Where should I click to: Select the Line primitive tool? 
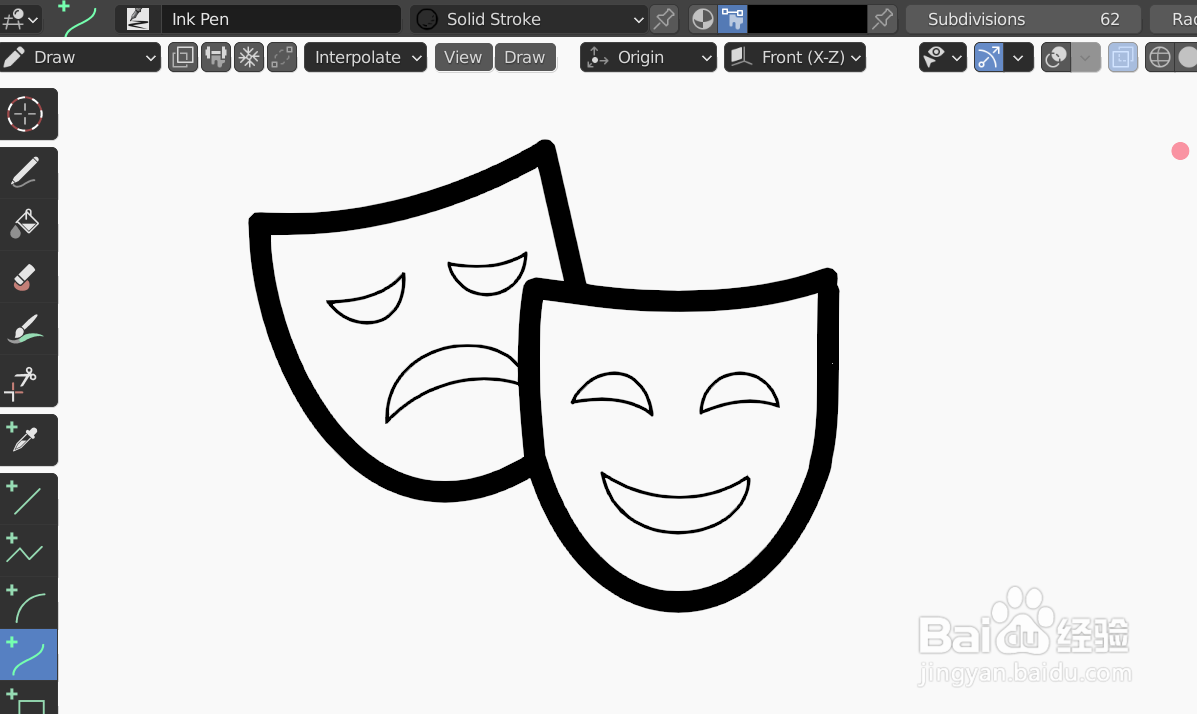[x=25, y=499]
